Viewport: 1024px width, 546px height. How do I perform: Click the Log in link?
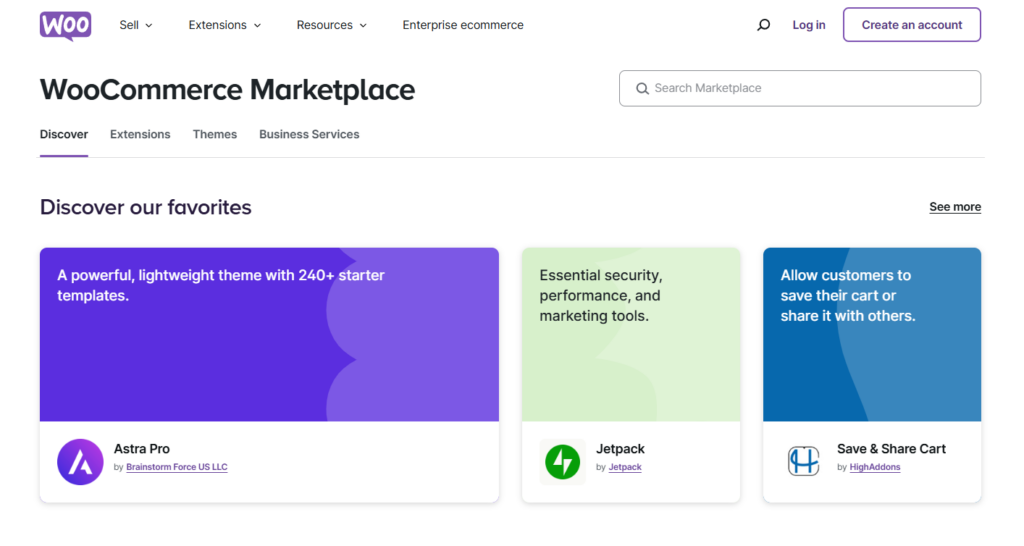click(808, 25)
